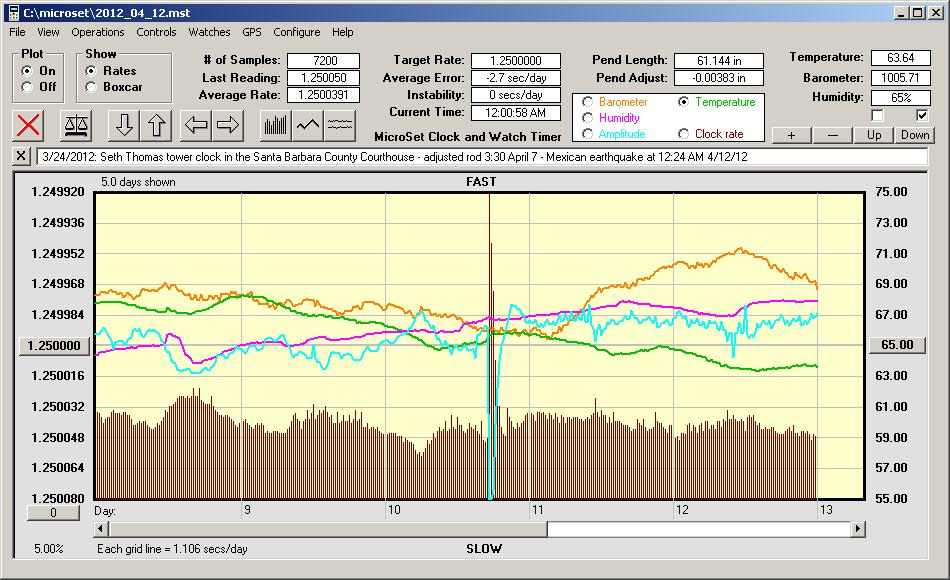Click the scrollbar left arrow under the chart
The image size is (950, 580).
[101, 529]
